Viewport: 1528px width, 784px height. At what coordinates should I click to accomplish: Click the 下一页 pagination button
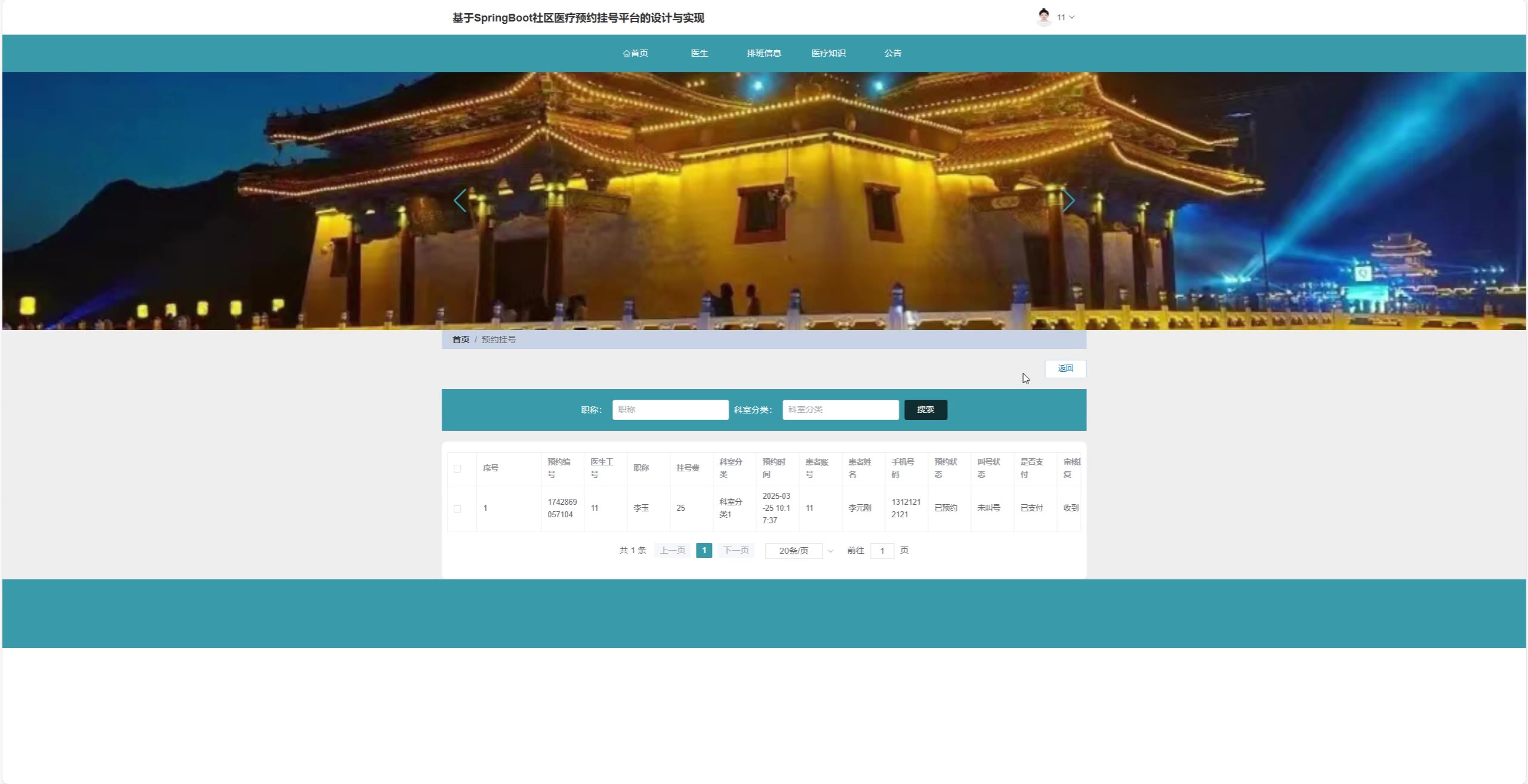click(735, 551)
